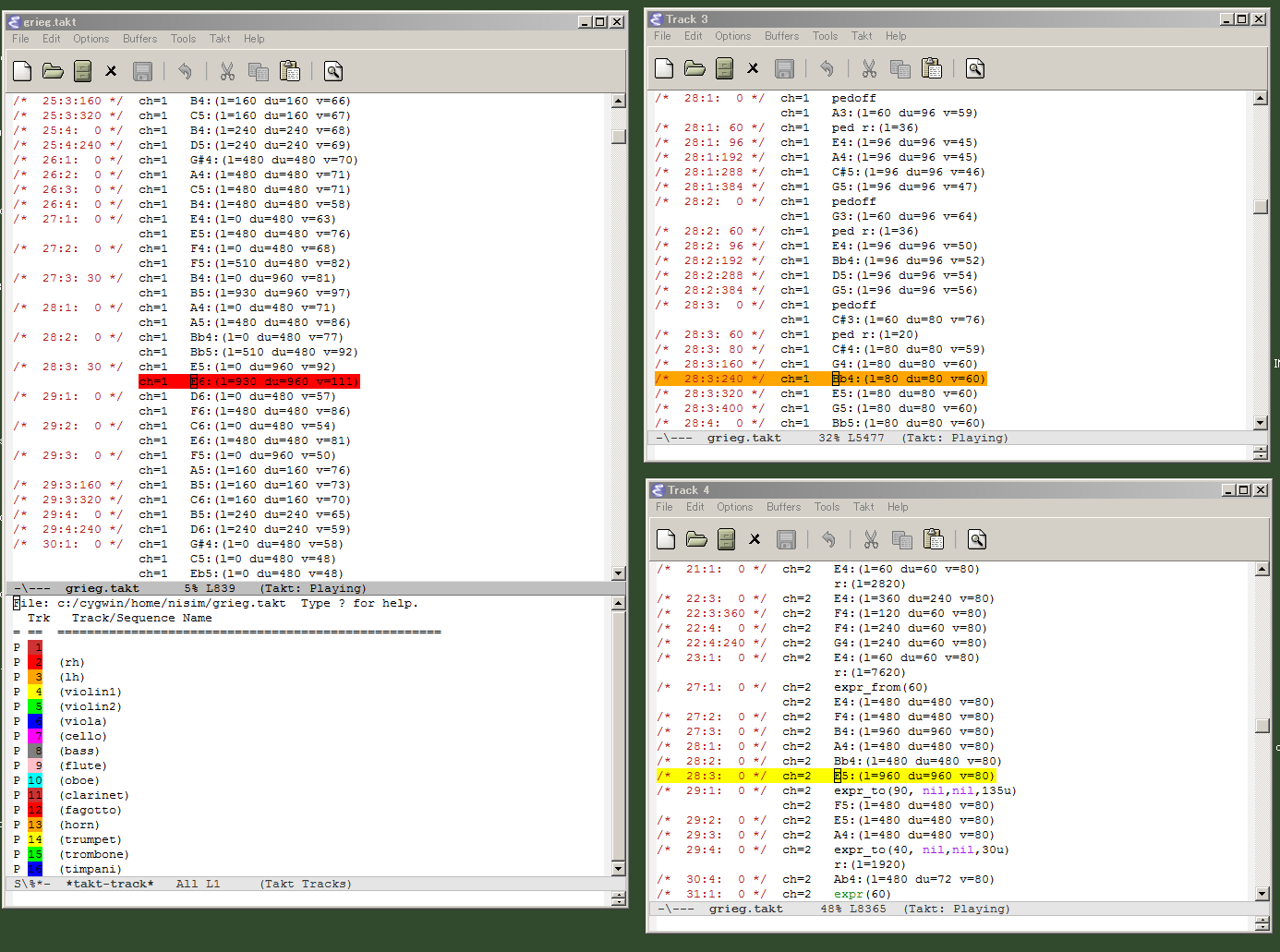Click scissors Cut icon in grieg.takt window
1280x952 pixels.
point(227,71)
